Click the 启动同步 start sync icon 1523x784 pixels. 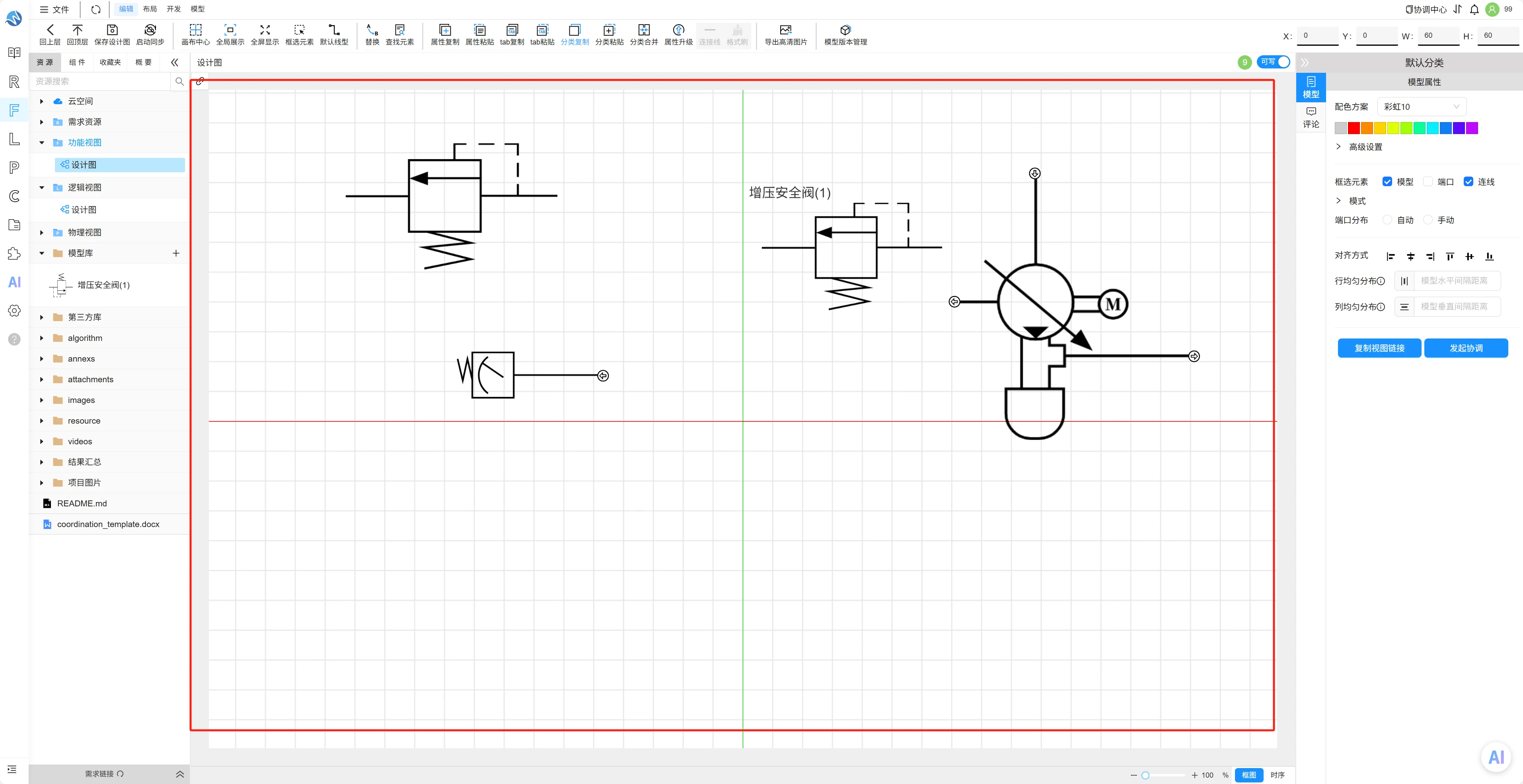tap(150, 29)
